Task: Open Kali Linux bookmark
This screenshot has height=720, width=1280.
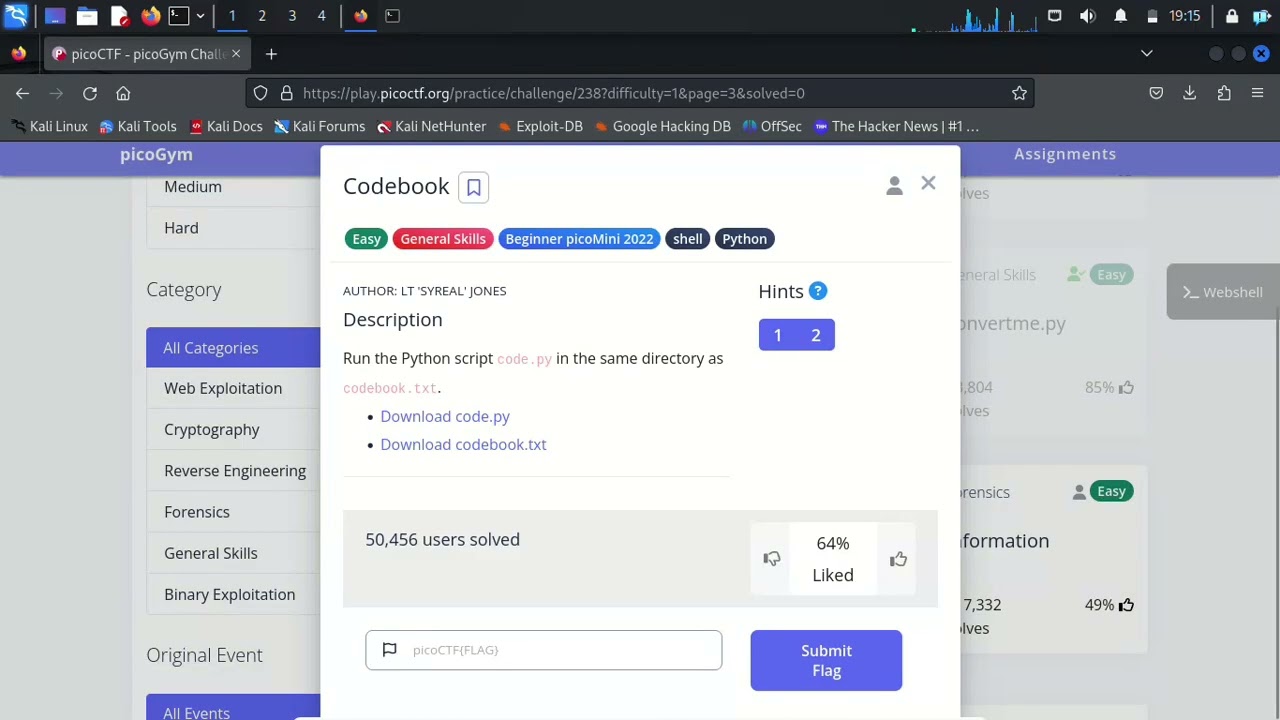Action: (49, 126)
